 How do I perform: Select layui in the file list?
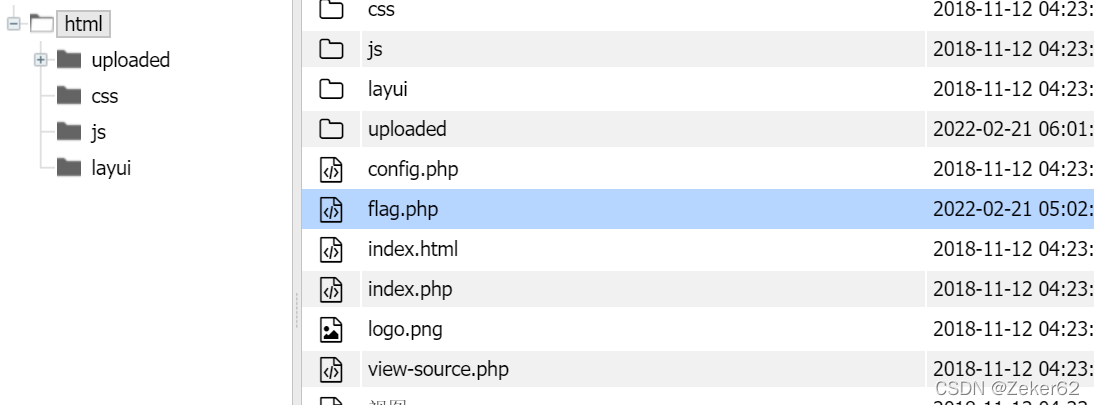click(x=388, y=89)
